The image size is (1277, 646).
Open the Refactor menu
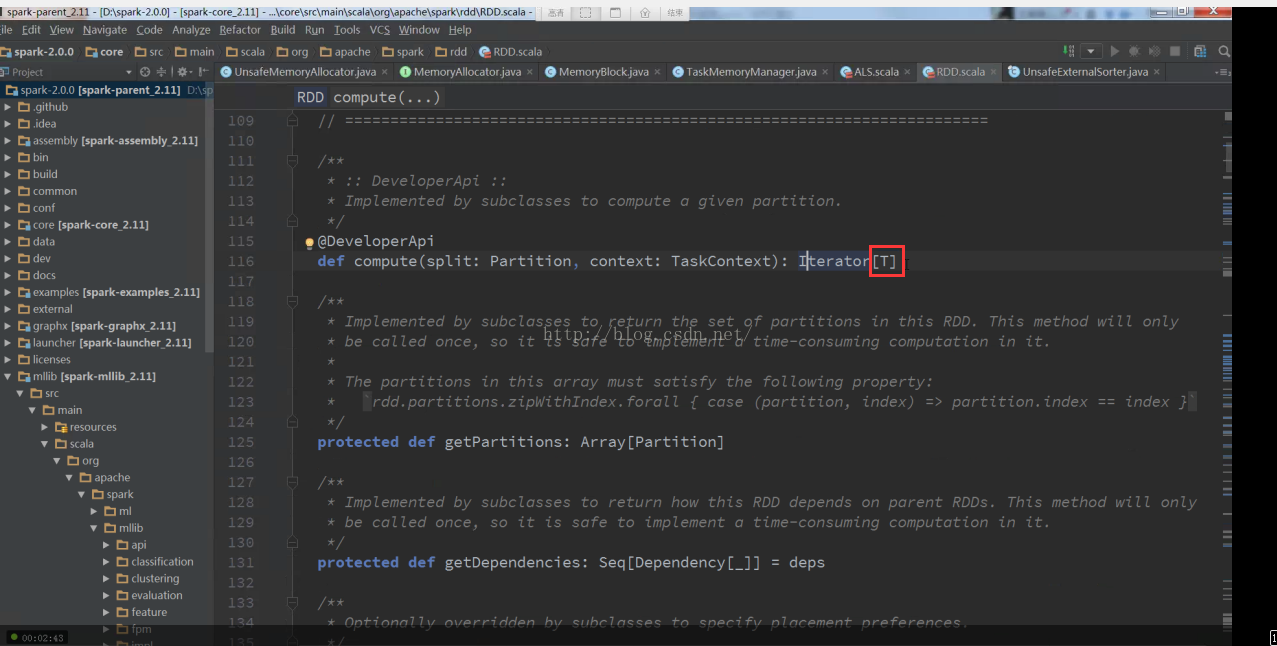pyautogui.click(x=240, y=30)
